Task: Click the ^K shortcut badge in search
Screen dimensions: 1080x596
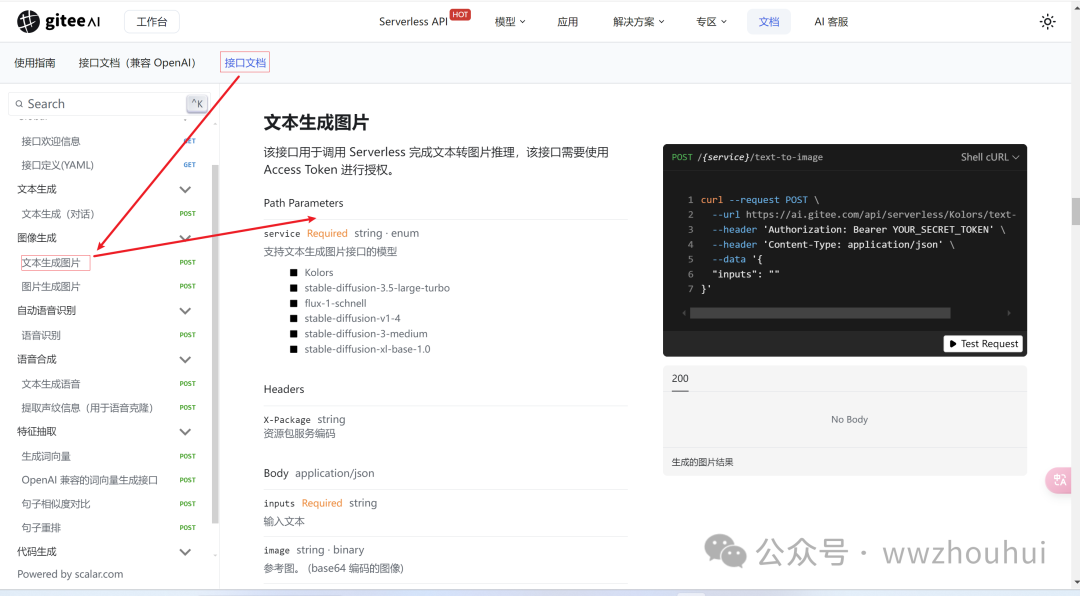Action: click(197, 103)
